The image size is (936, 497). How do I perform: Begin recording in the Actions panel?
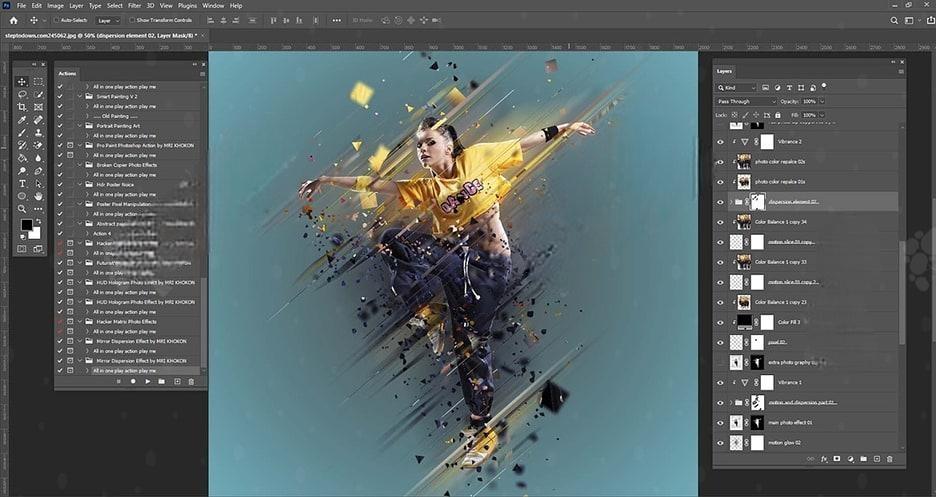(x=133, y=381)
